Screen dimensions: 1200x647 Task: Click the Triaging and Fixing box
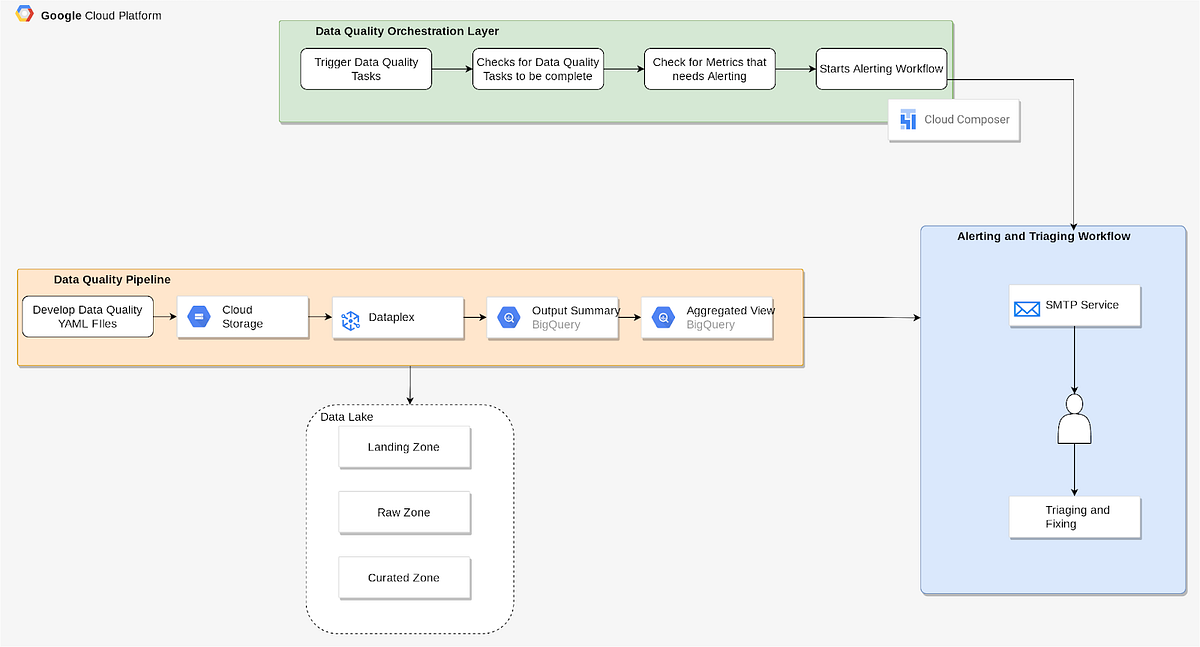pos(1074,517)
